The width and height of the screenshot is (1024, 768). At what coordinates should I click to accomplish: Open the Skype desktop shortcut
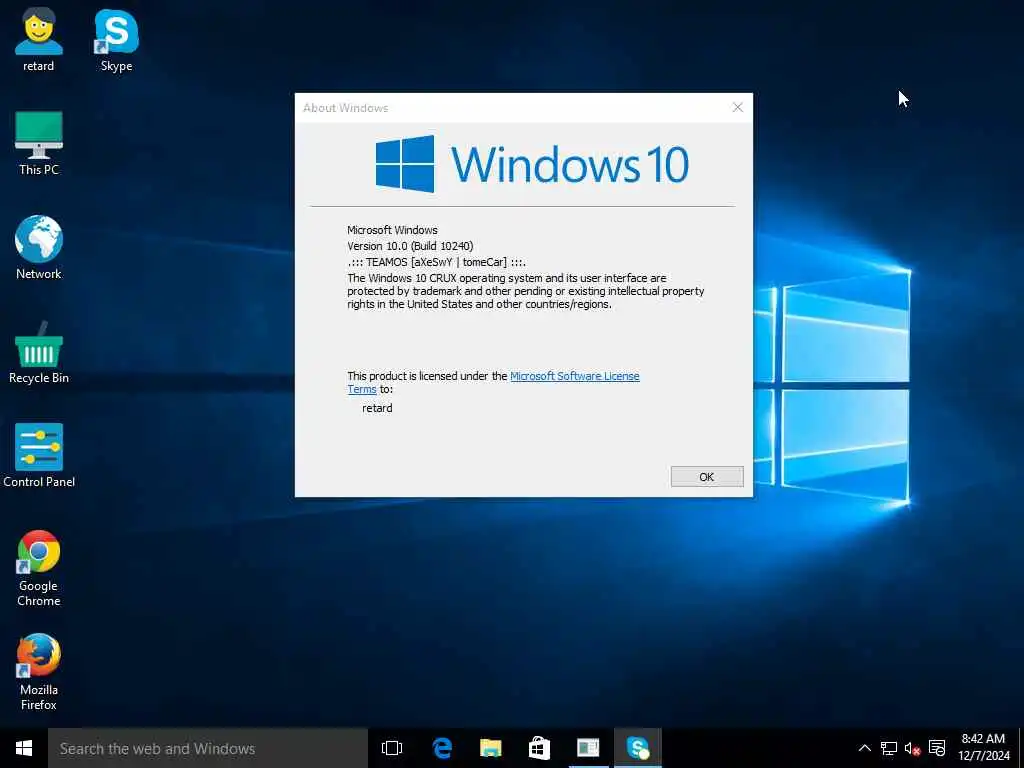click(116, 40)
